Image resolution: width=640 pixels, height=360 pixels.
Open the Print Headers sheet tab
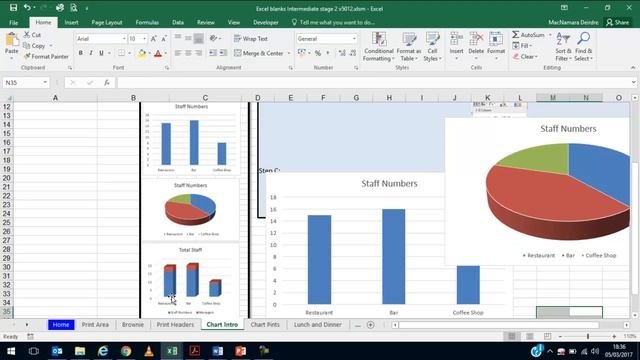click(x=175, y=325)
